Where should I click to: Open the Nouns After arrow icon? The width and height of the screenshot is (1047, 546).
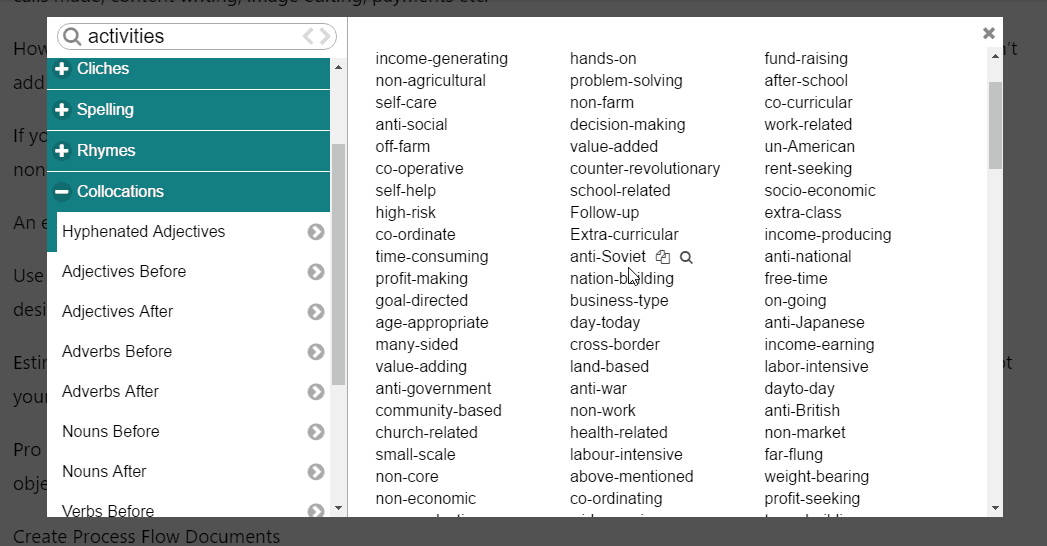coord(316,472)
